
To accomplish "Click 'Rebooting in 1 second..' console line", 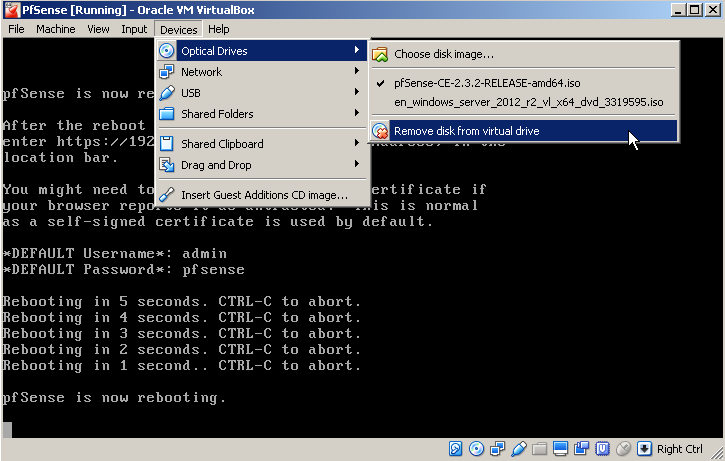I will [x=181, y=365].
